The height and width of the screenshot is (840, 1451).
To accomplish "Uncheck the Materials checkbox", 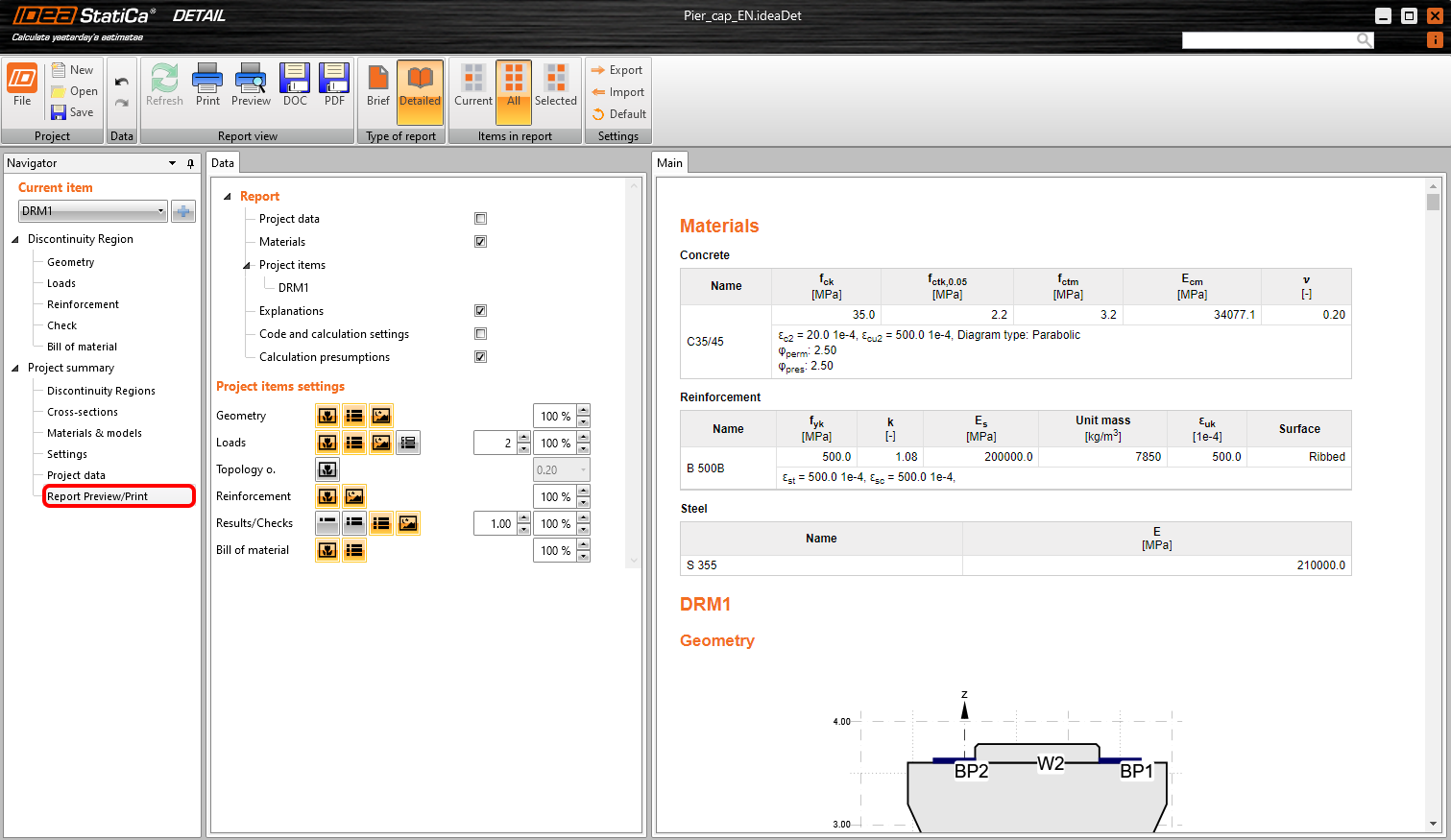I will coord(481,242).
